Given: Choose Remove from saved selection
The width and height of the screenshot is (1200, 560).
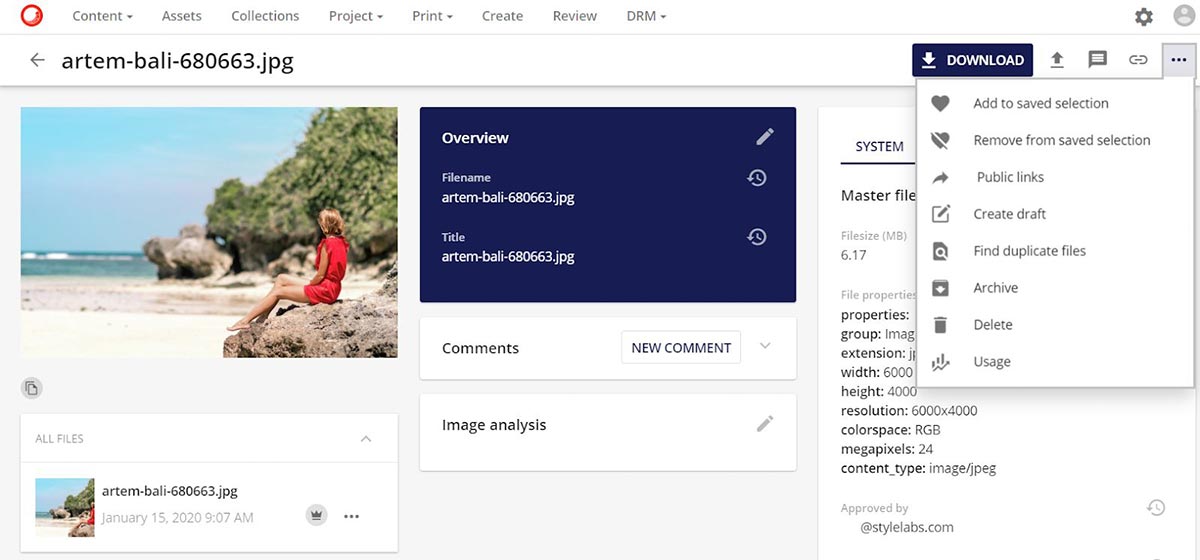Looking at the screenshot, I should click(x=1062, y=140).
